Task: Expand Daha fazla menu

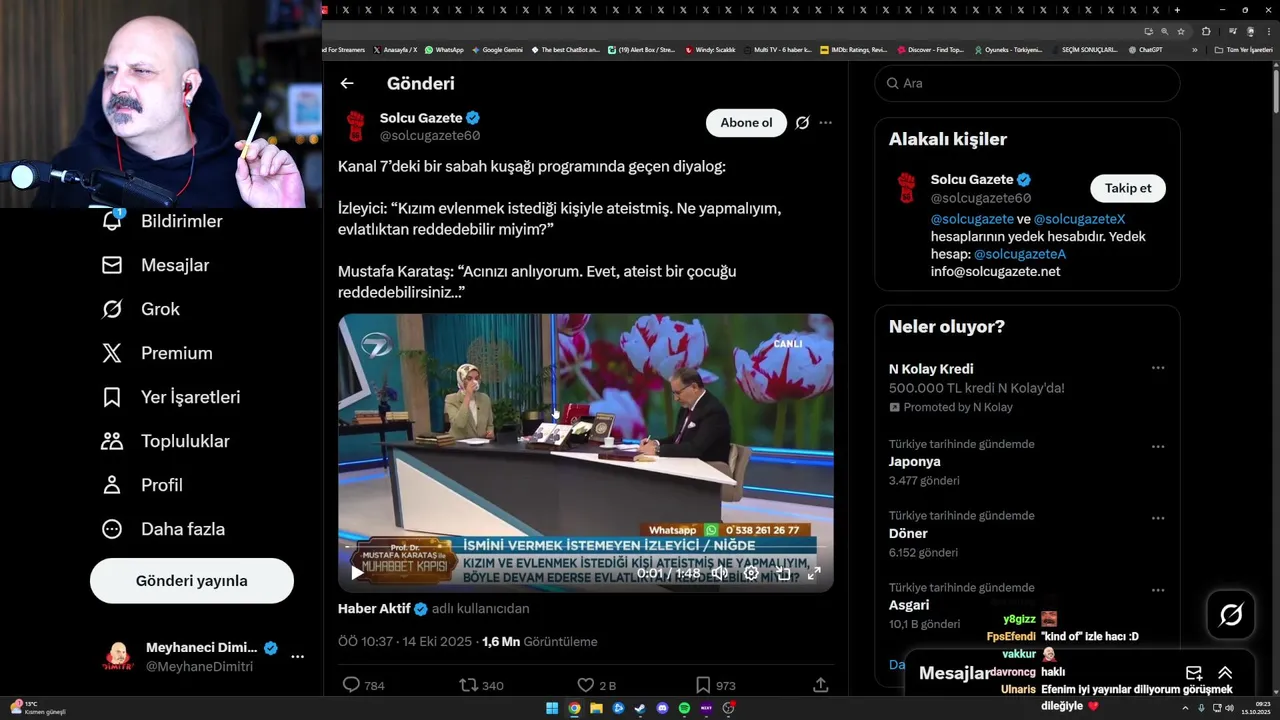Action: point(162,529)
